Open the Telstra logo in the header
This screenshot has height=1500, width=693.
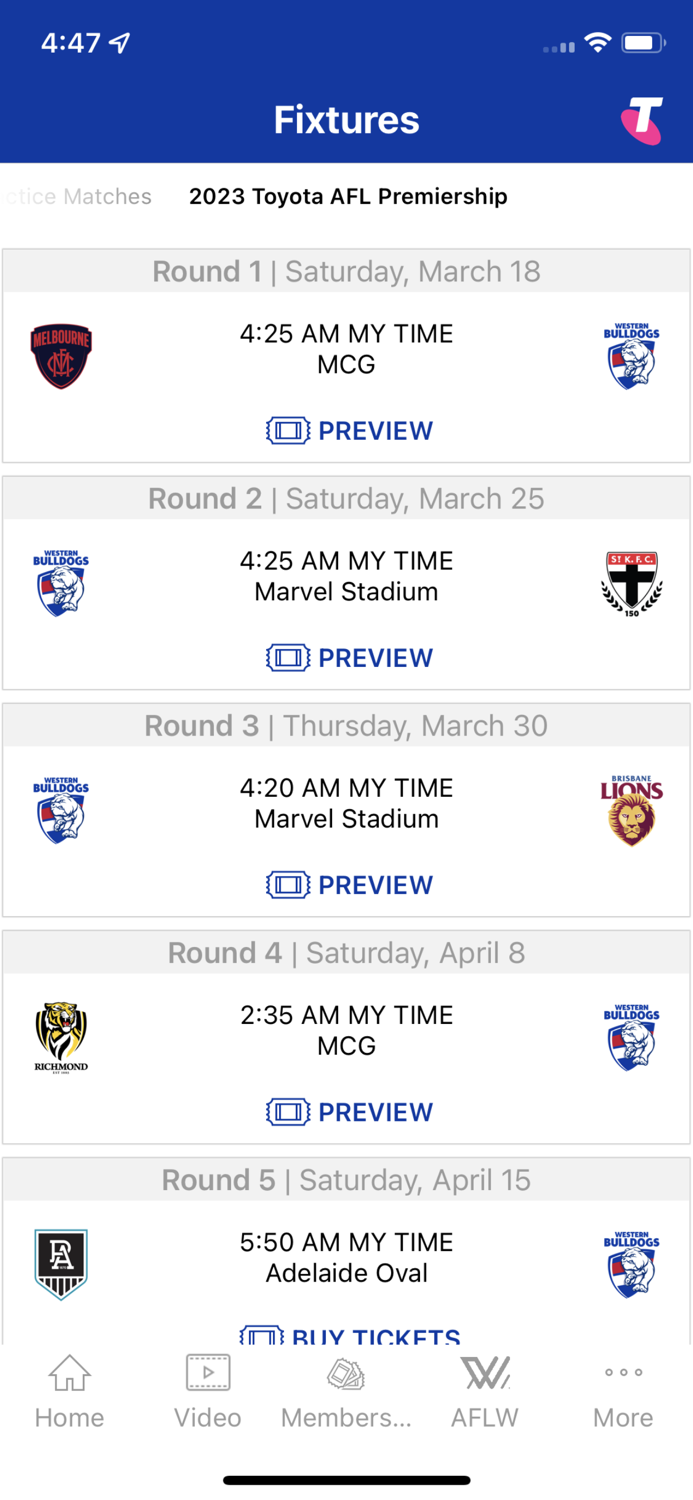click(x=643, y=119)
